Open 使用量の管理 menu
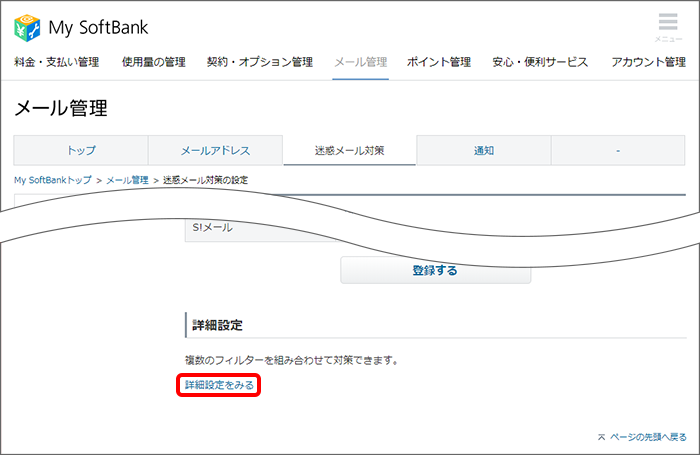Image resolution: width=700 pixels, height=455 pixels. (x=154, y=62)
